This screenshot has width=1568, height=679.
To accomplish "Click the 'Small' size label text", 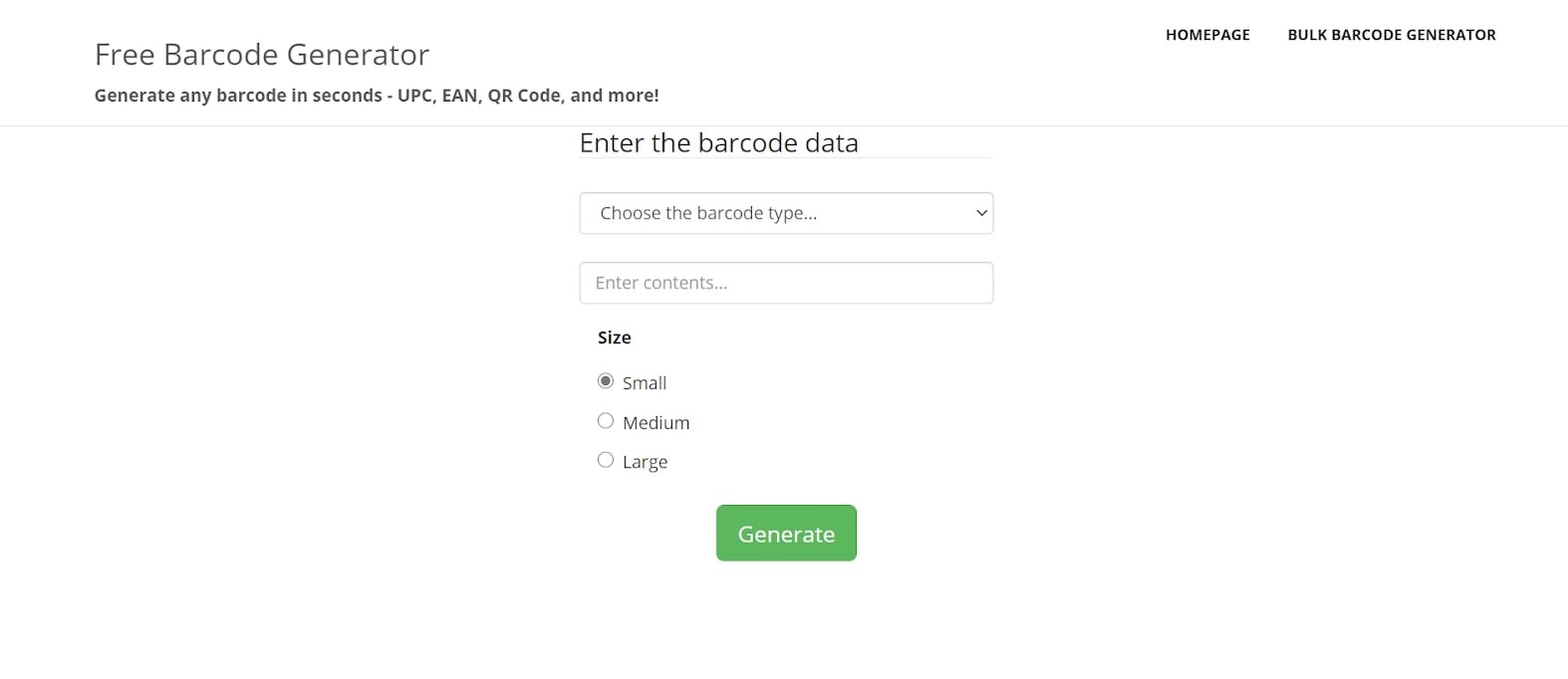I will [645, 383].
